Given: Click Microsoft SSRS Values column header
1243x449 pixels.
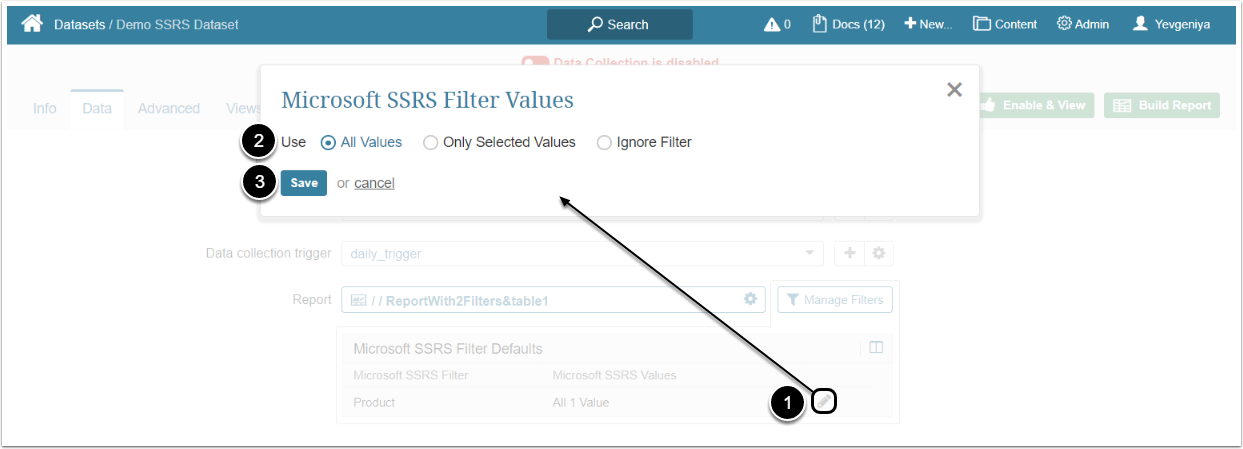Looking at the screenshot, I should point(614,375).
